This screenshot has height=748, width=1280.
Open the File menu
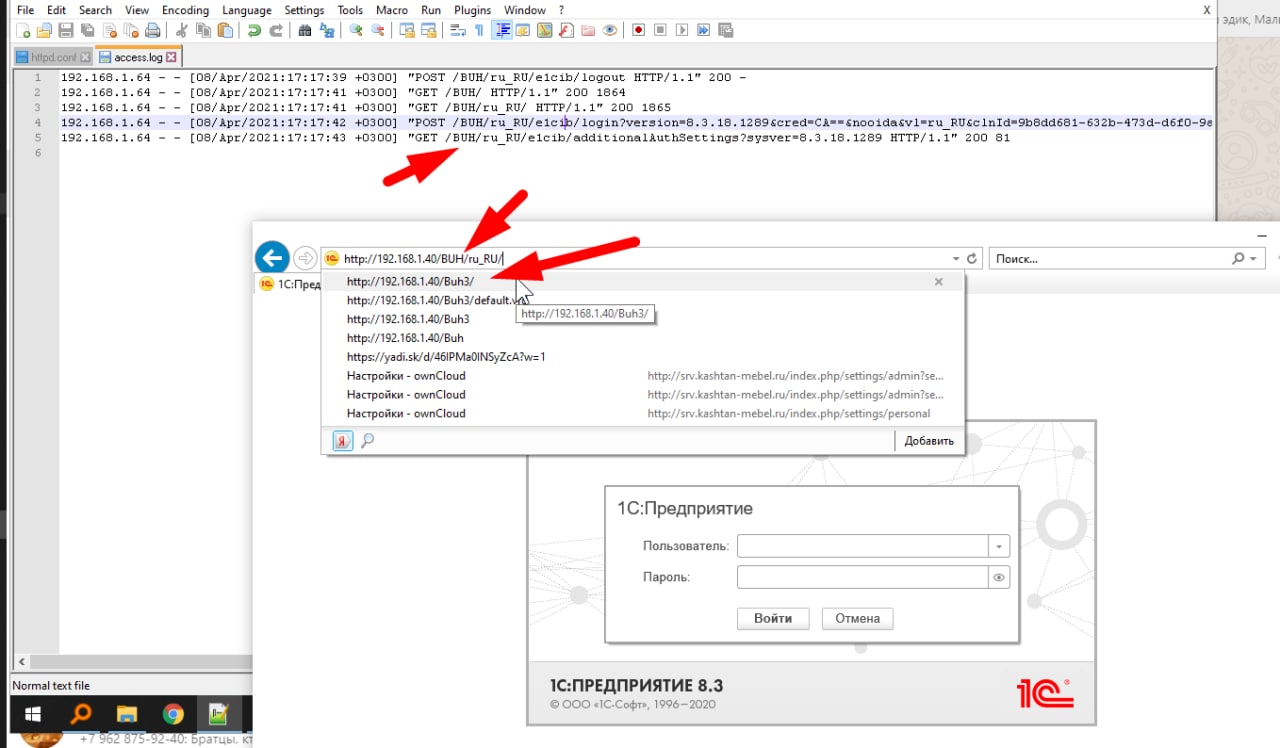(25, 10)
